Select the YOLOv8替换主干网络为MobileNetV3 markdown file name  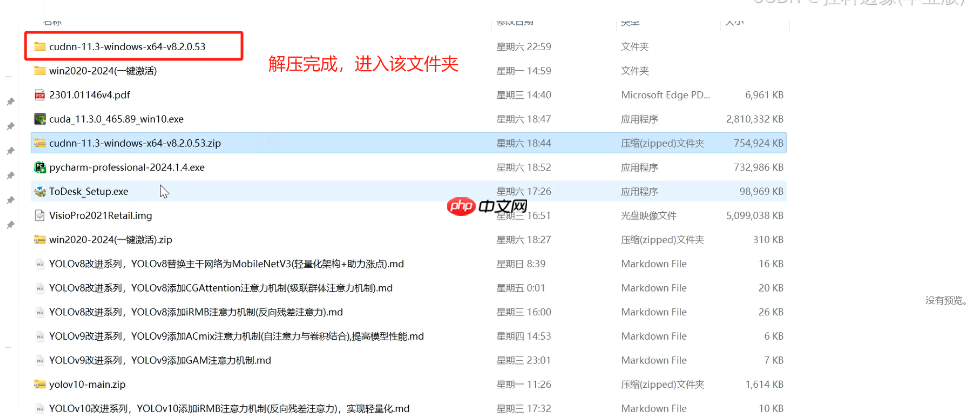pyautogui.click(x=227, y=264)
